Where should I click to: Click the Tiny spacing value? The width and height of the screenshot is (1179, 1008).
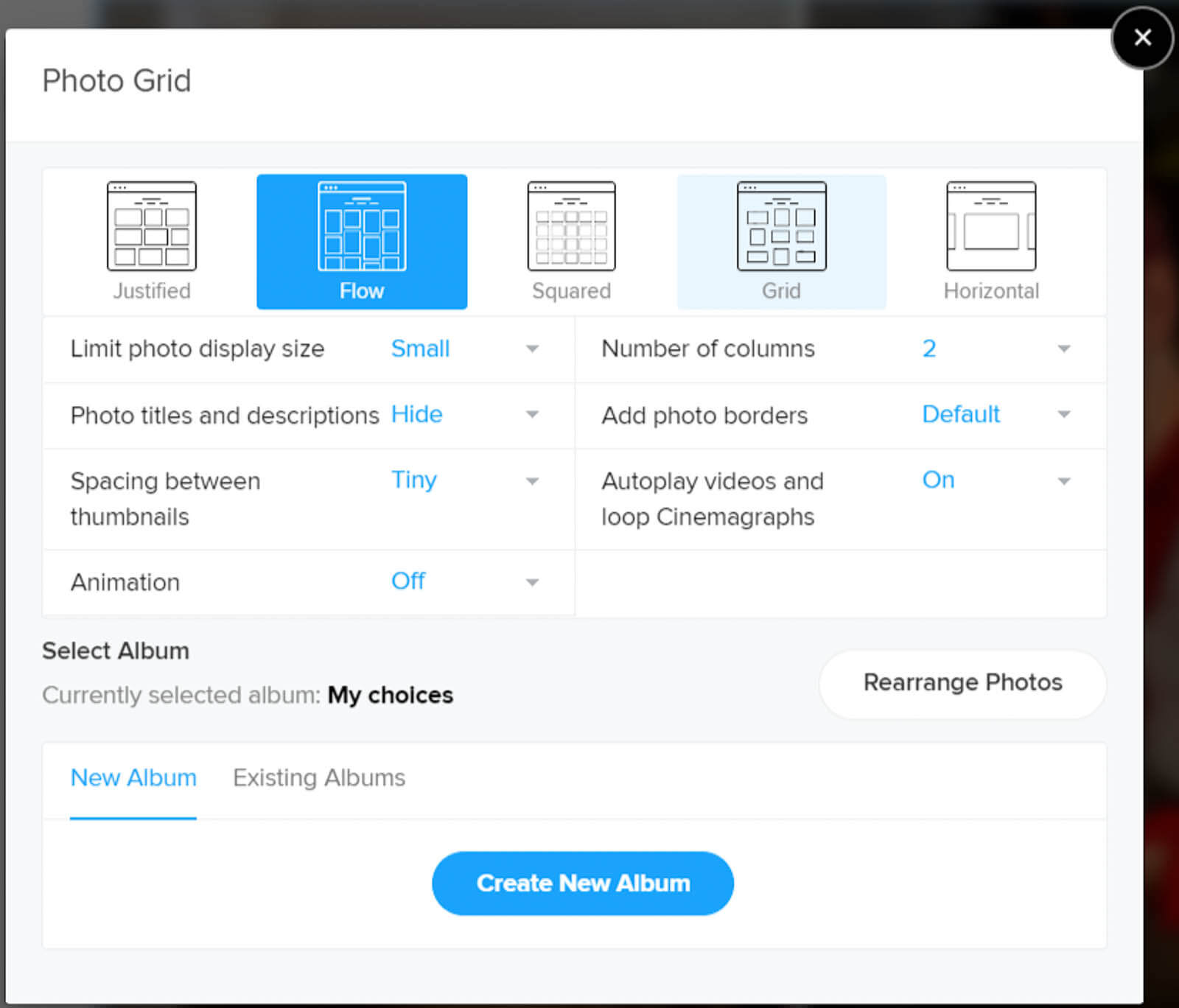(414, 480)
